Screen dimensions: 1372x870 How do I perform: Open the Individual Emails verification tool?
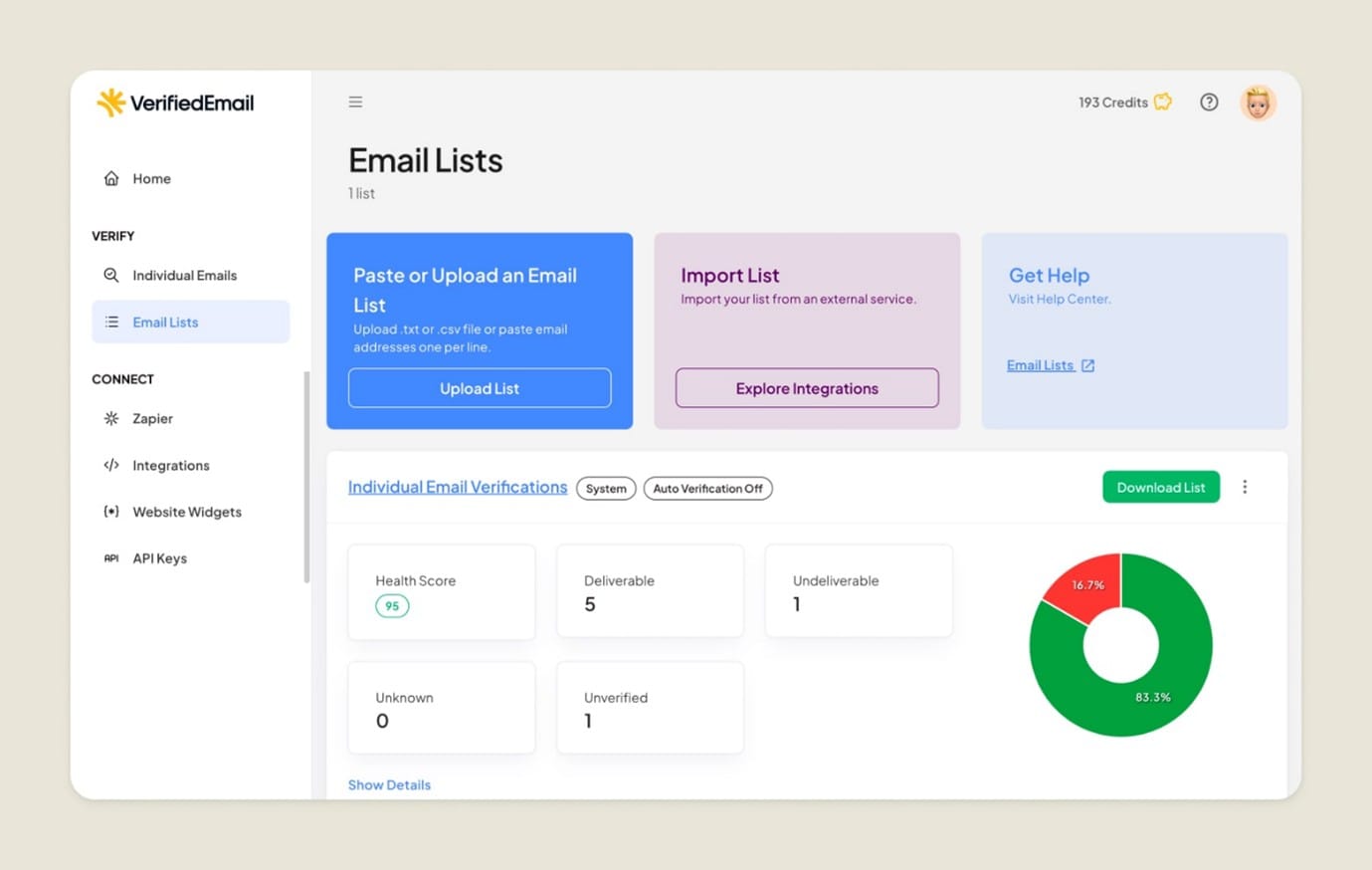(x=184, y=275)
